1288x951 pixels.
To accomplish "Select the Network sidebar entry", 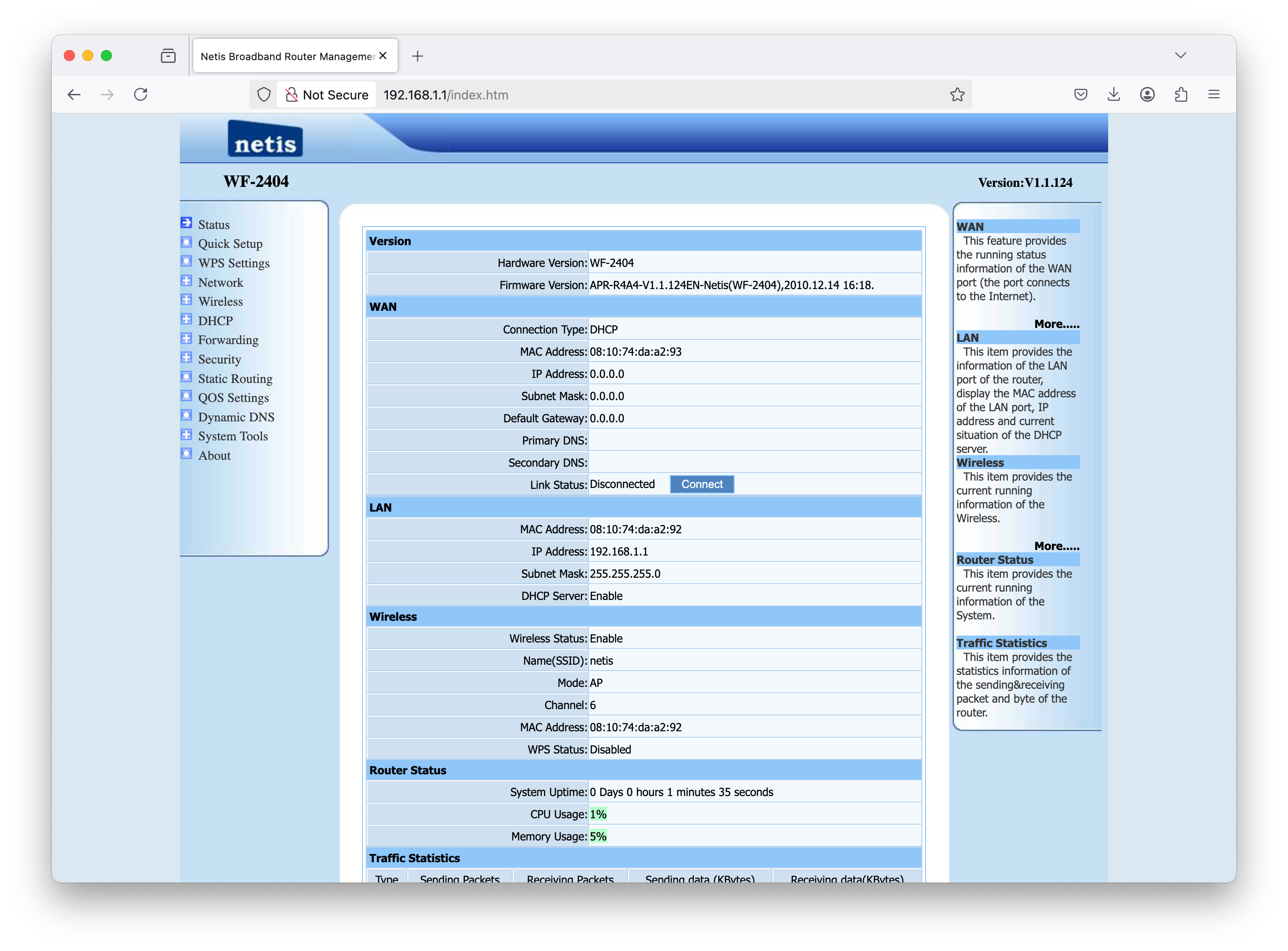I will point(221,282).
